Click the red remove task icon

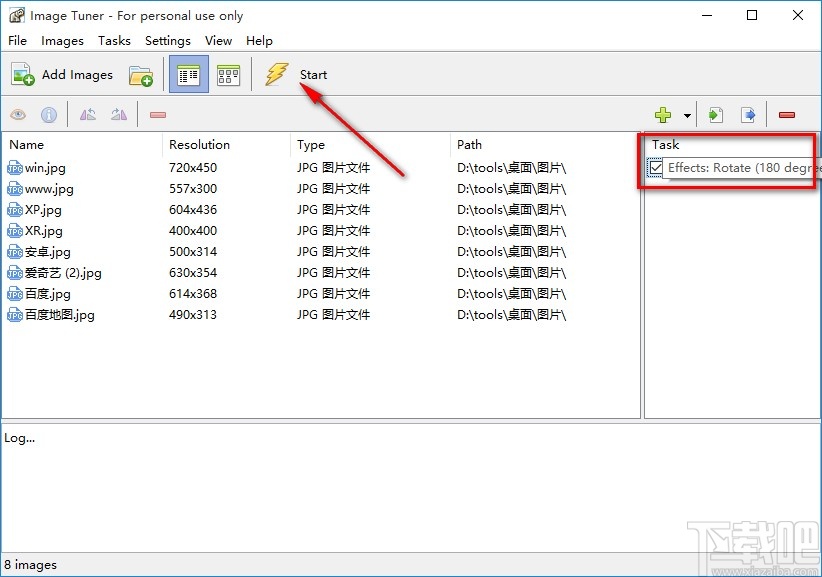click(787, 115)
